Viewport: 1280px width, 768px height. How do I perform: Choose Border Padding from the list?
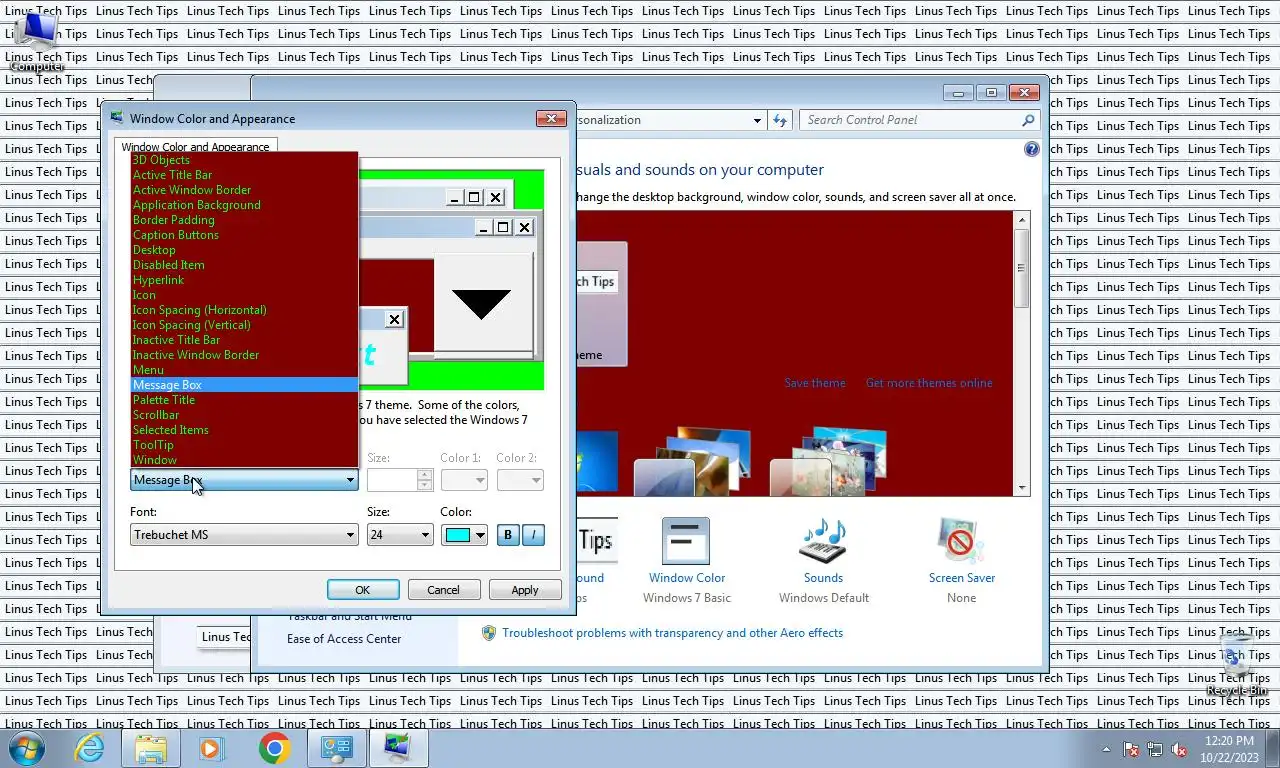244,220
